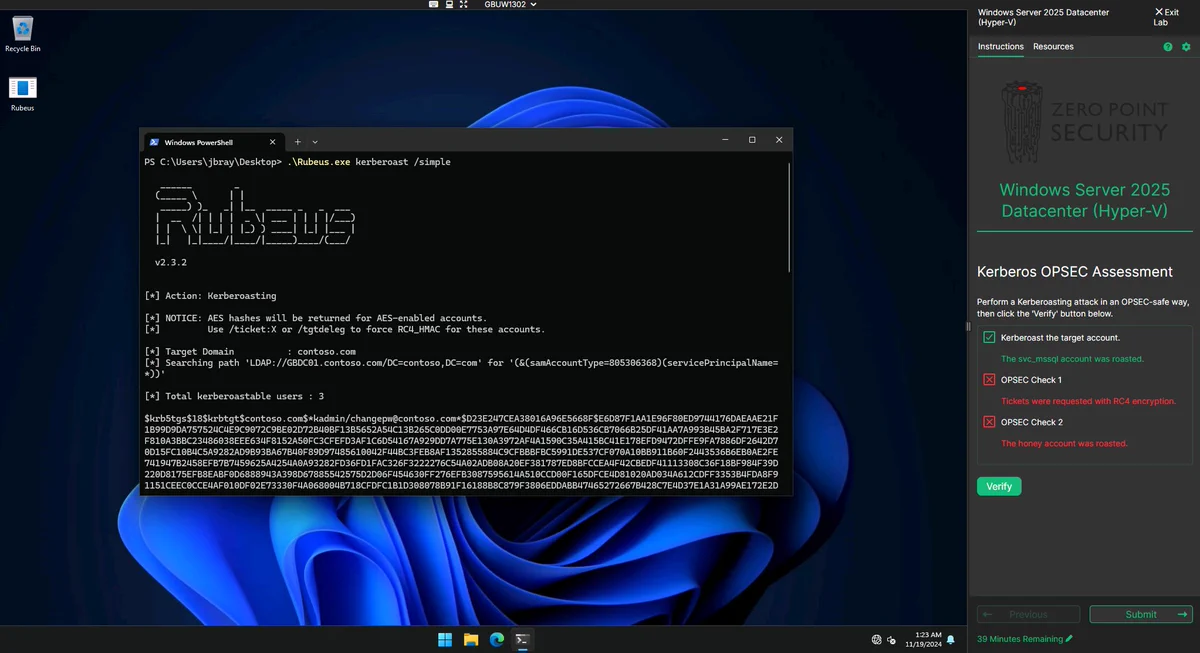The width and height of the screenshot is (1200, 653).
Task: Select the Rubeus desktop shortcut
Action: point(22,93)
